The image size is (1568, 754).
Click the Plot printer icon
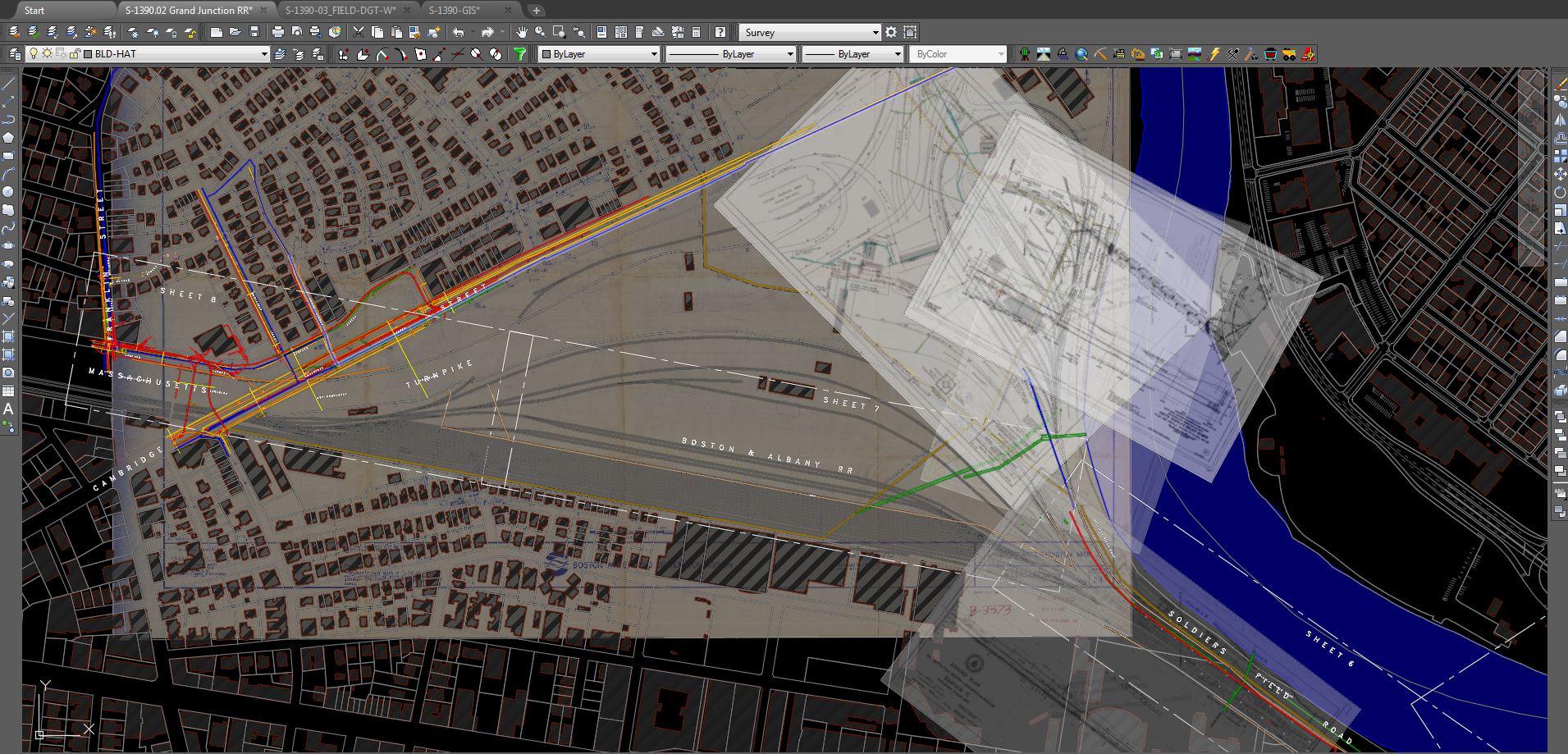point(277,33)
